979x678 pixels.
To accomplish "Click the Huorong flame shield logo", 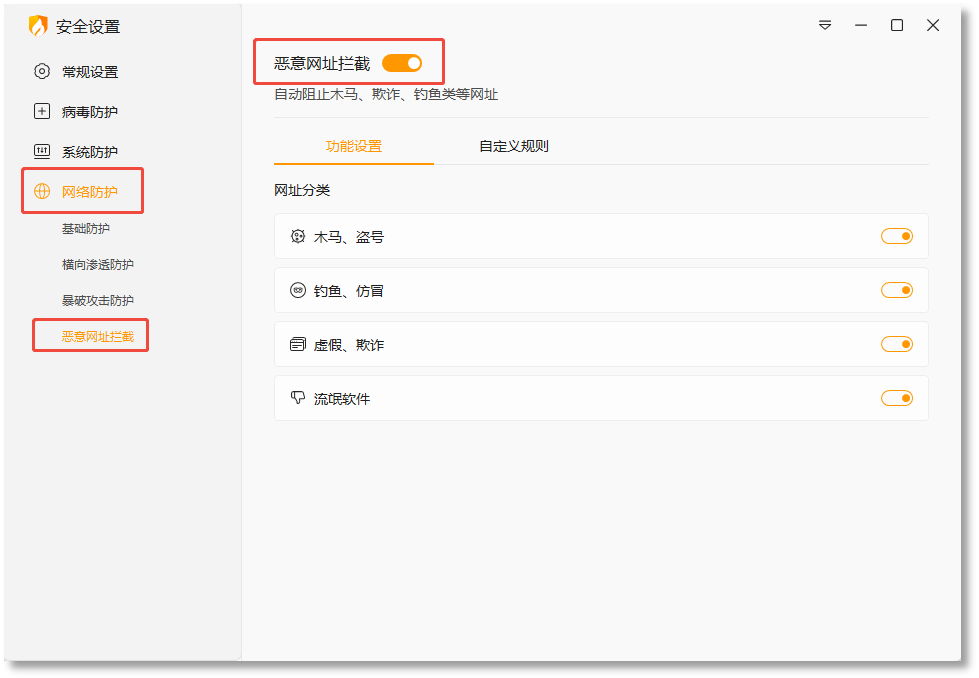I will (38, 26).
